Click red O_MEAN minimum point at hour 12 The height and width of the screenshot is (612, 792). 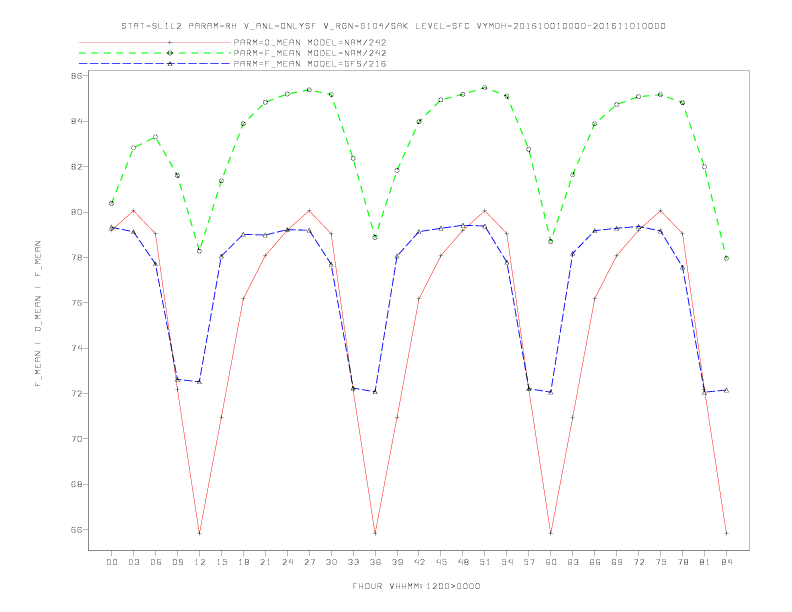point(200,533)
